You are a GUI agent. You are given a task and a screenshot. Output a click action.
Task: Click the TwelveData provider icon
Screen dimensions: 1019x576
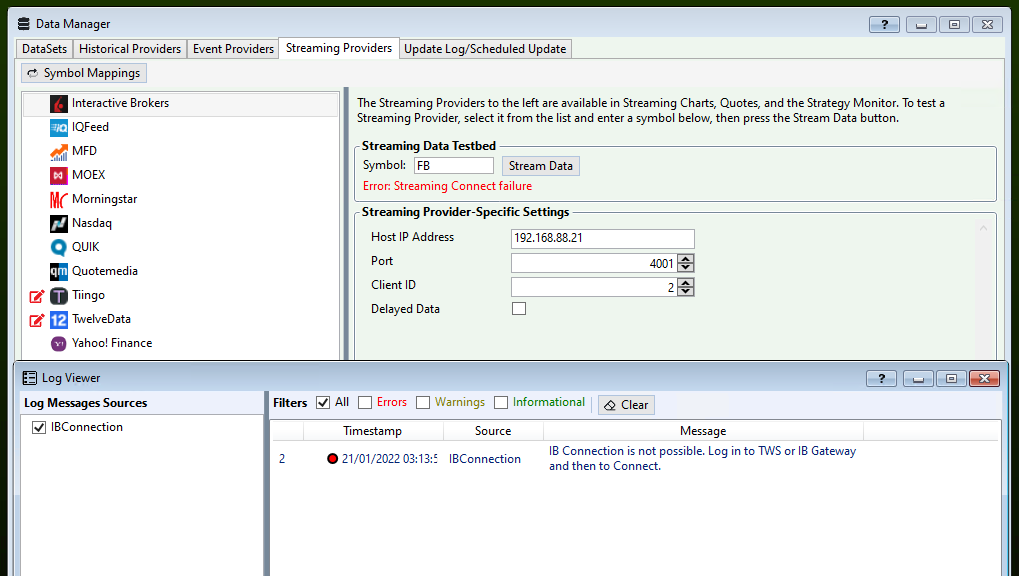coord(58,320)
